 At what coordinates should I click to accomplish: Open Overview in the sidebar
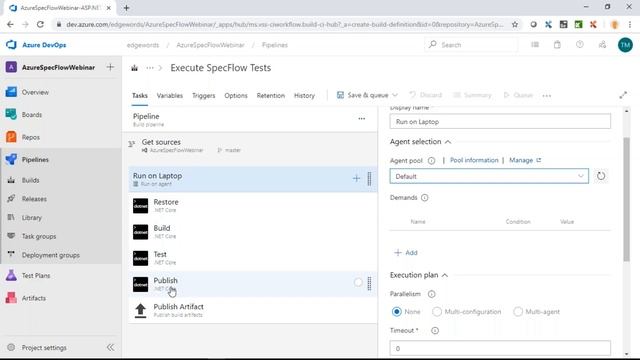click(x=35, y=92)
